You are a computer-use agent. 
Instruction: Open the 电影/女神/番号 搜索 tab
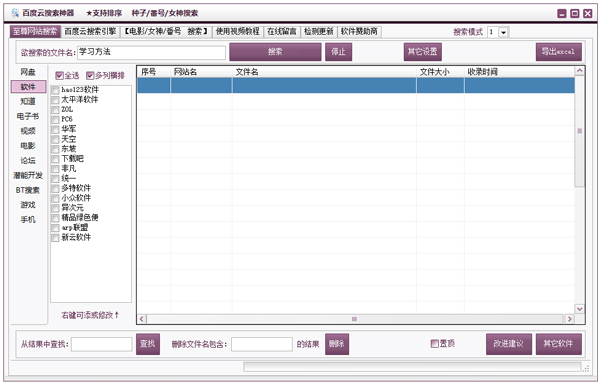[166, 31]
